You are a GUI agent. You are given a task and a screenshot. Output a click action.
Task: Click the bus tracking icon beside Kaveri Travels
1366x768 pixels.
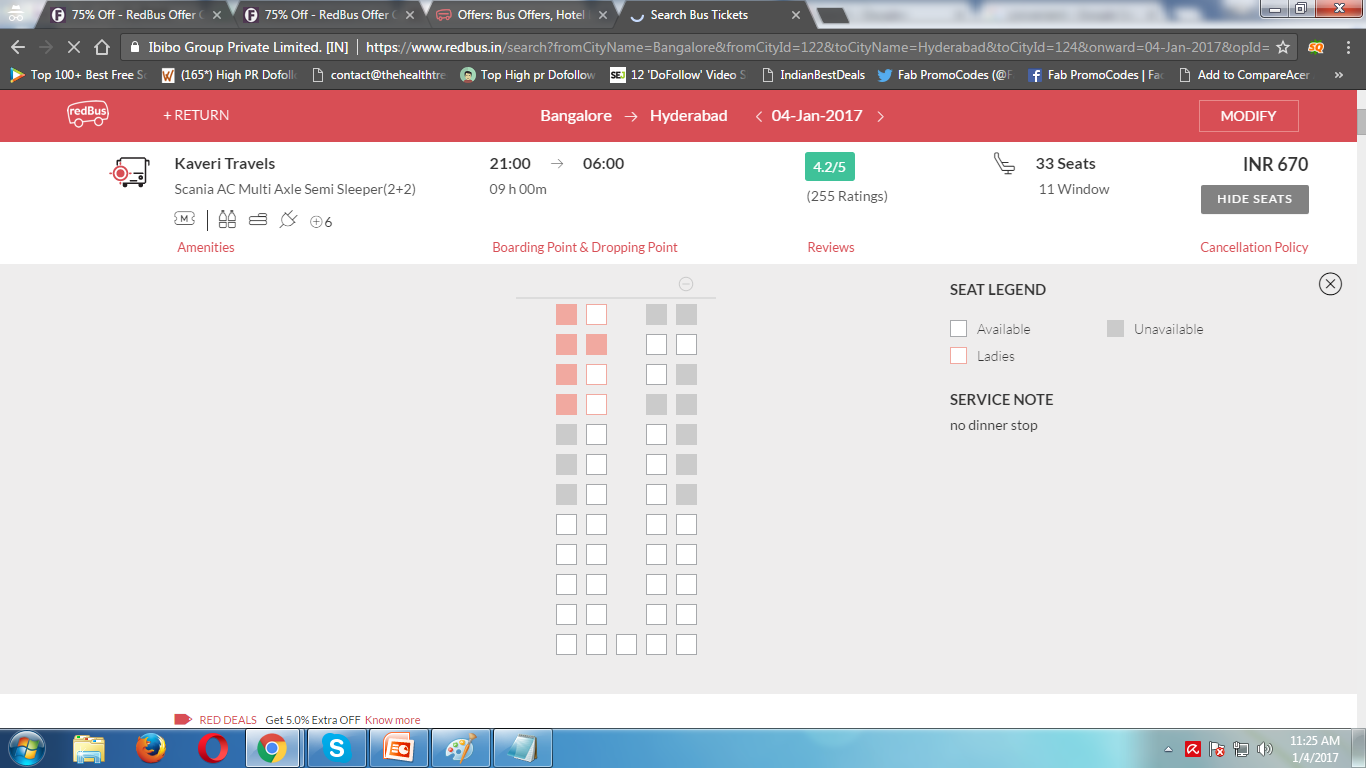129,173
